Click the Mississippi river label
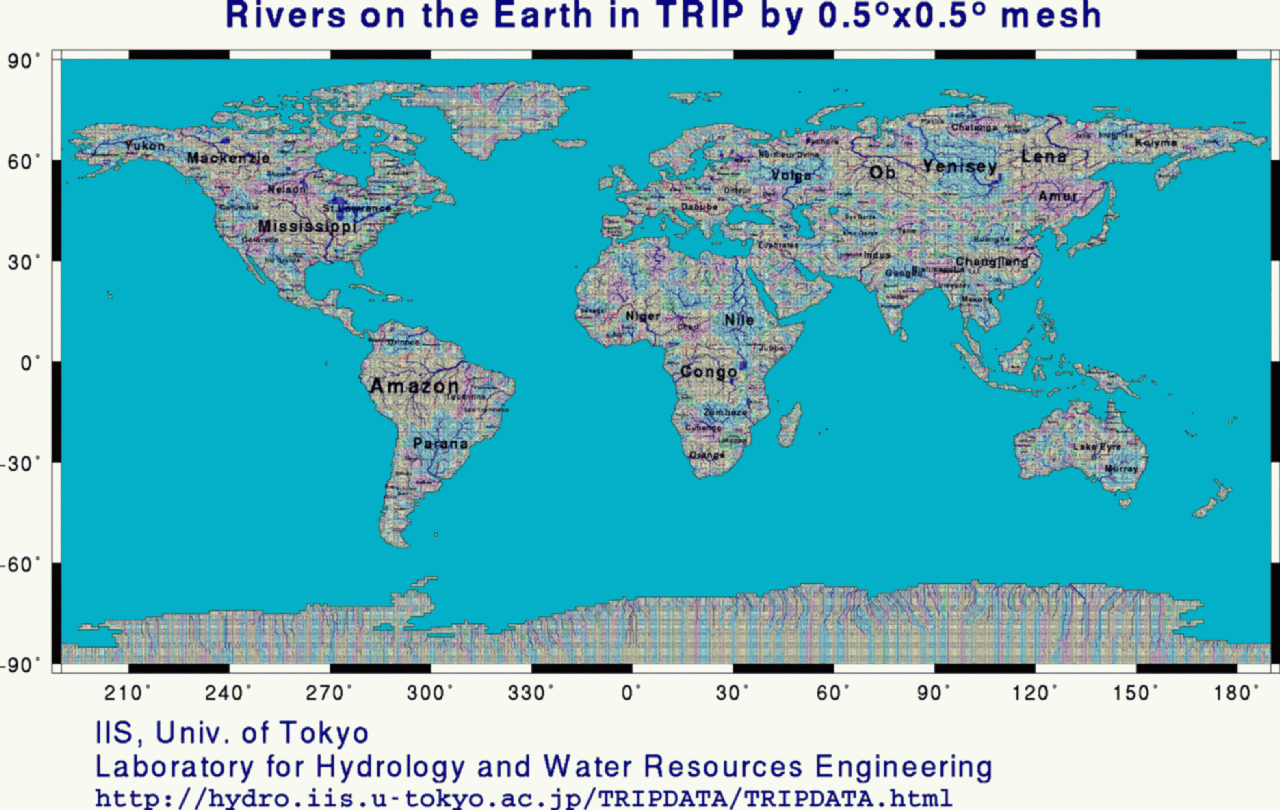 [x=307, y=227]
